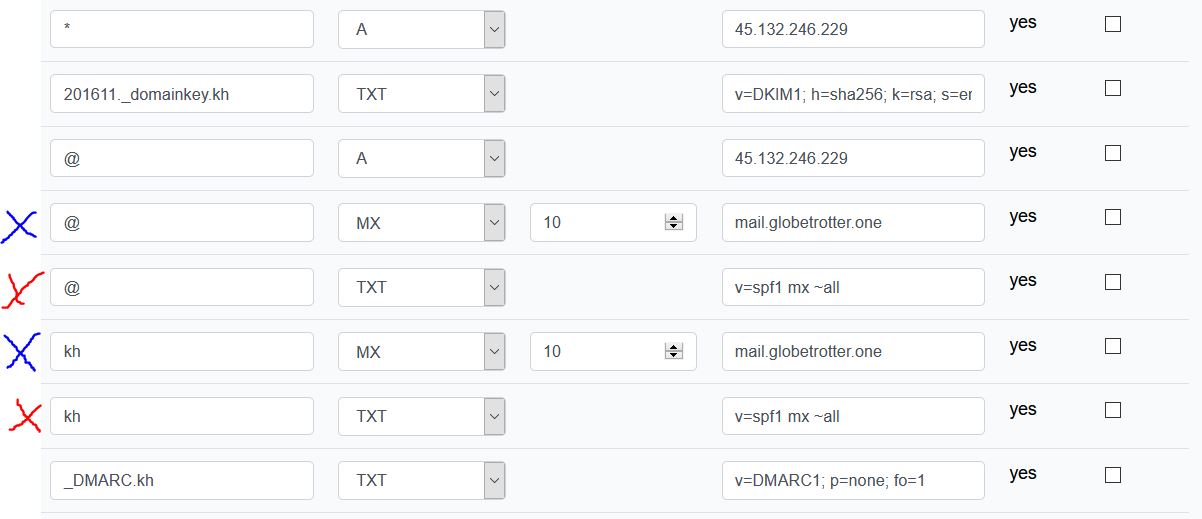This screenshot has height=519, width=1202.
Task: Click the blue X mark beside @ MX row
Action: click(x=19, y=226)
